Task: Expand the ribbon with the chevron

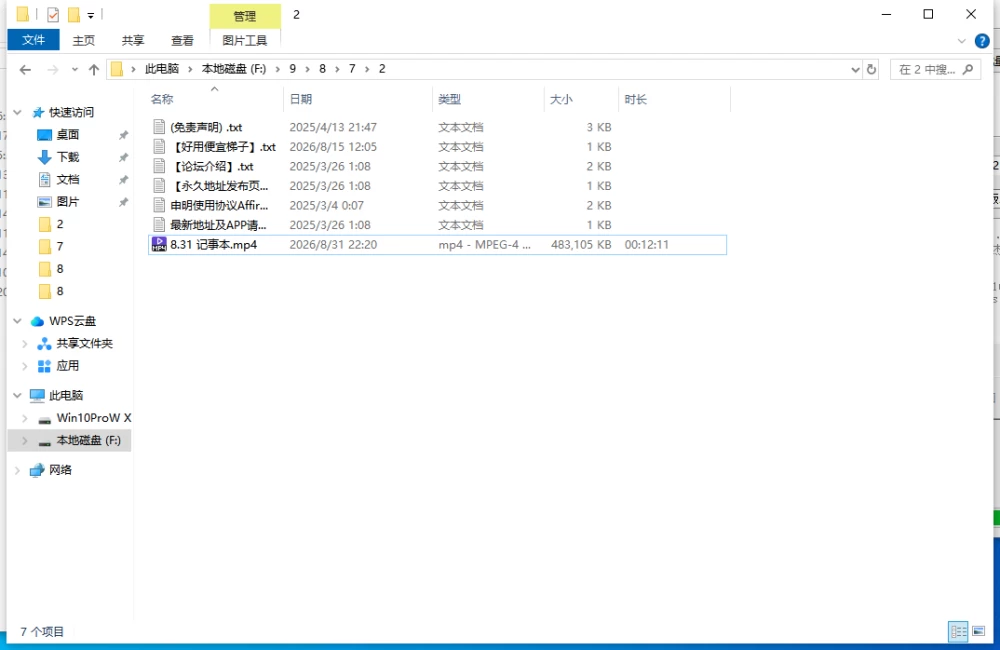Action: click(x=962, y=41)
